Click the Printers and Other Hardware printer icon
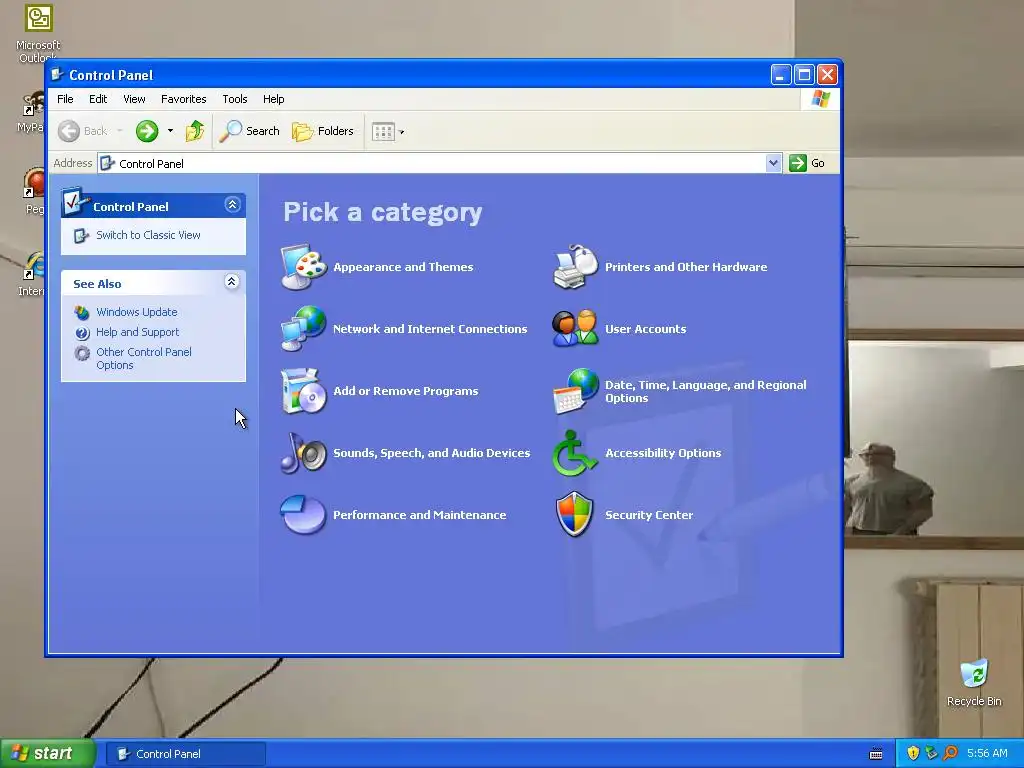Image resolution: width=1024 pixels, height=768 pixels. tap(575, 266)
